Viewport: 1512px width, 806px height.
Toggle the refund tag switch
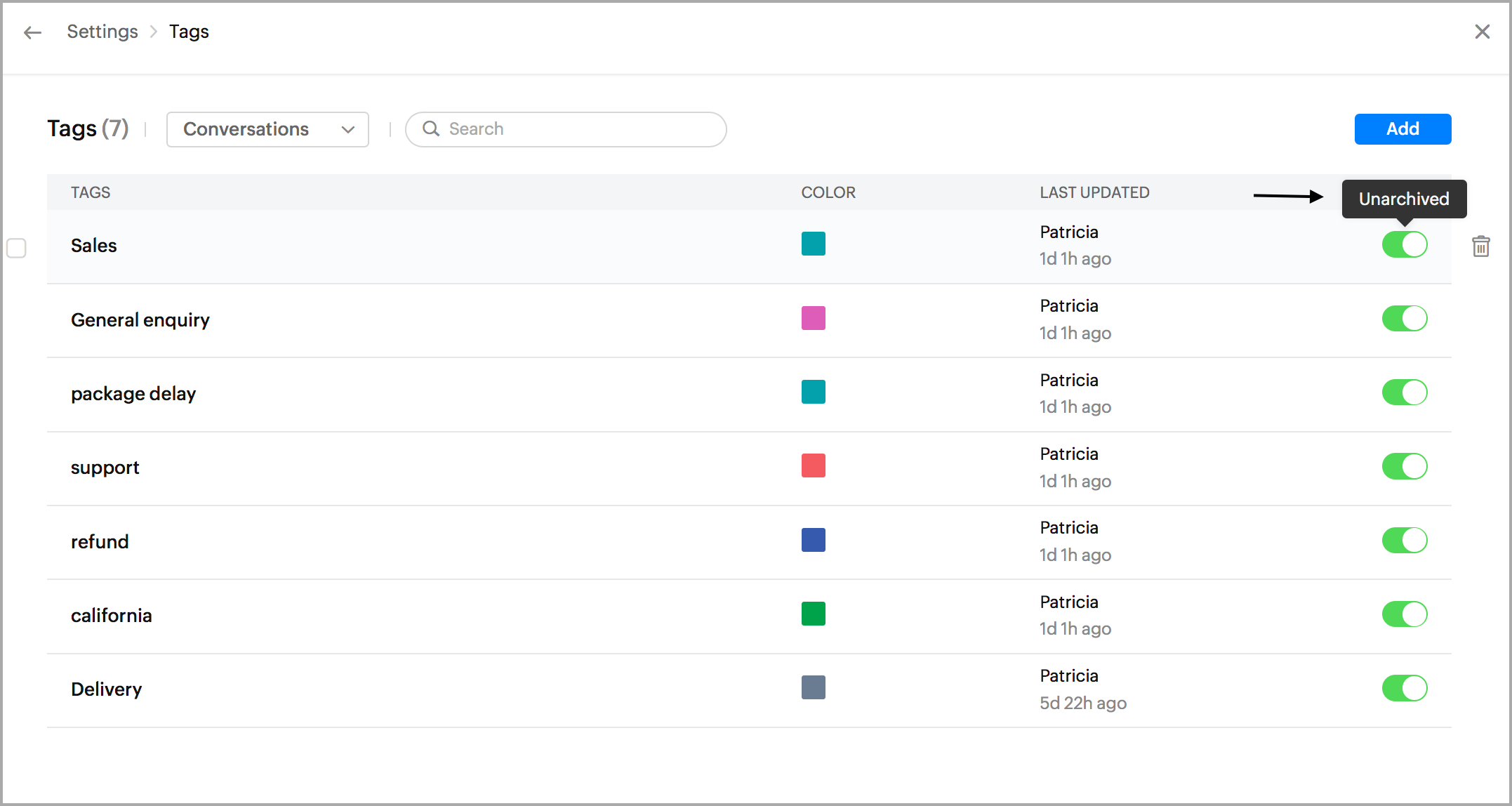[x=1404, y=541]
